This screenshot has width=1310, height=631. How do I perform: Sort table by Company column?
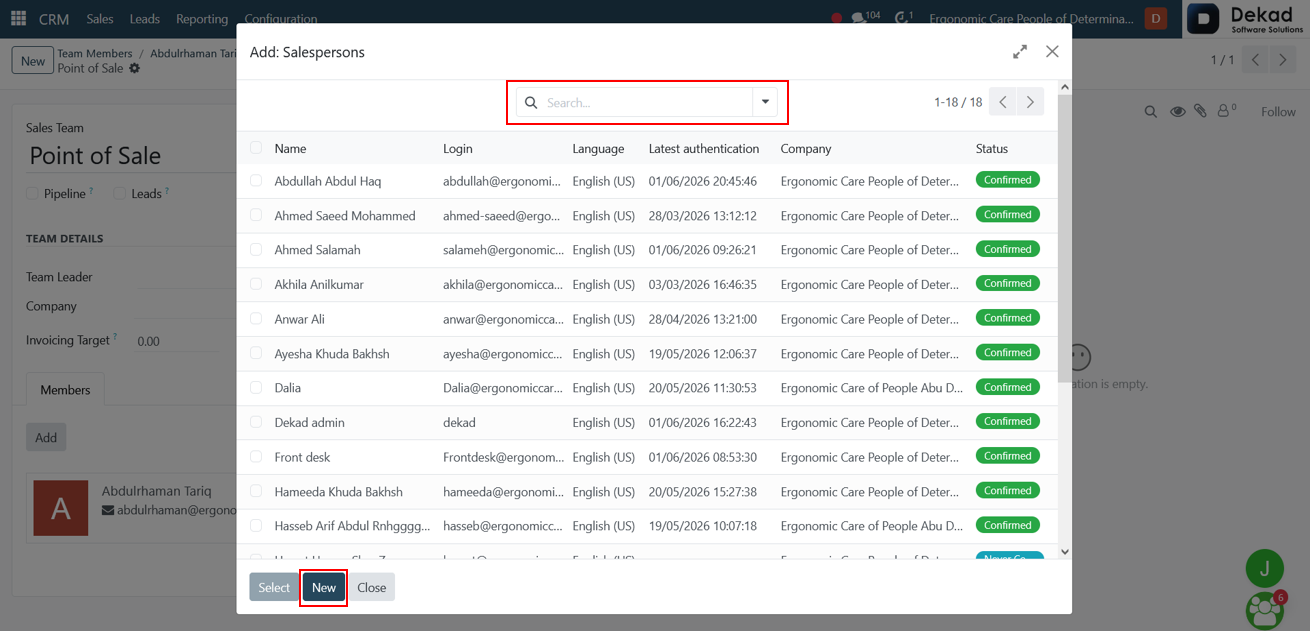[x=806, y=148]
